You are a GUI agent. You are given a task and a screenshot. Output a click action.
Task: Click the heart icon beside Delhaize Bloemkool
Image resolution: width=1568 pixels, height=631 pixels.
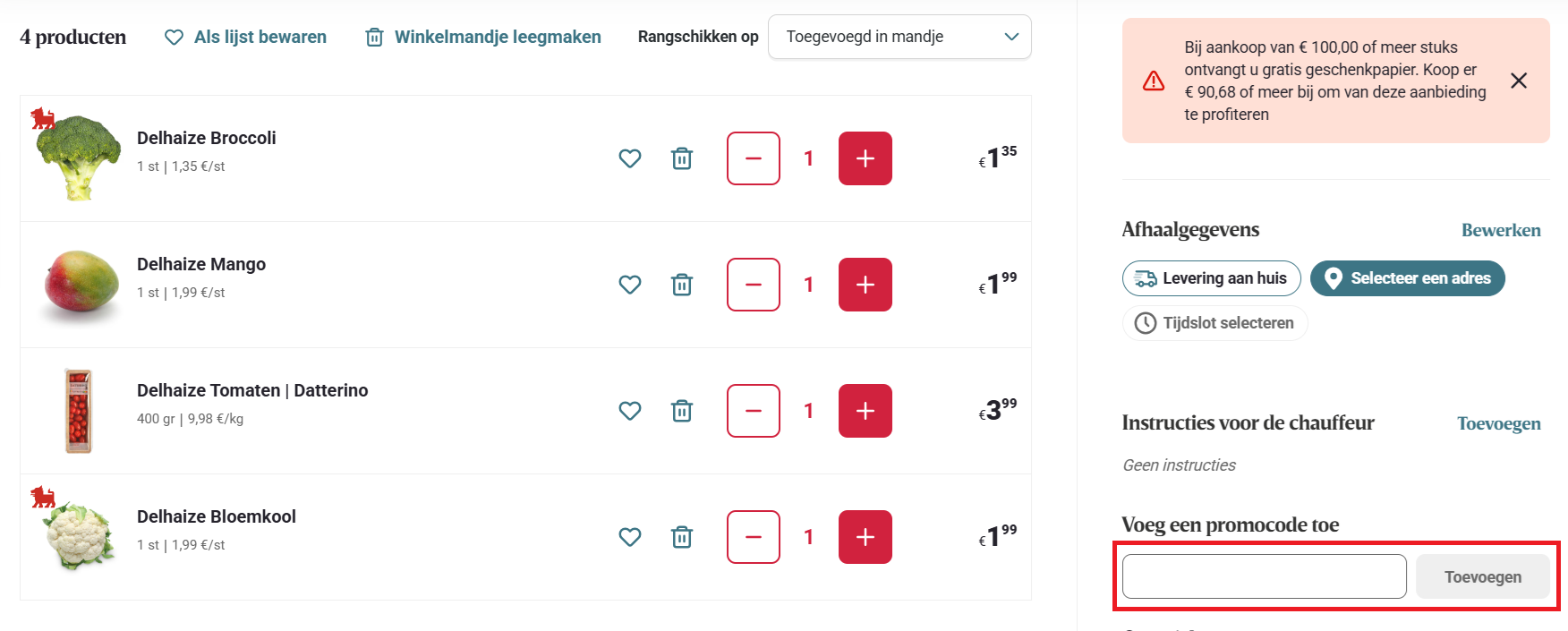click(630, 537)
